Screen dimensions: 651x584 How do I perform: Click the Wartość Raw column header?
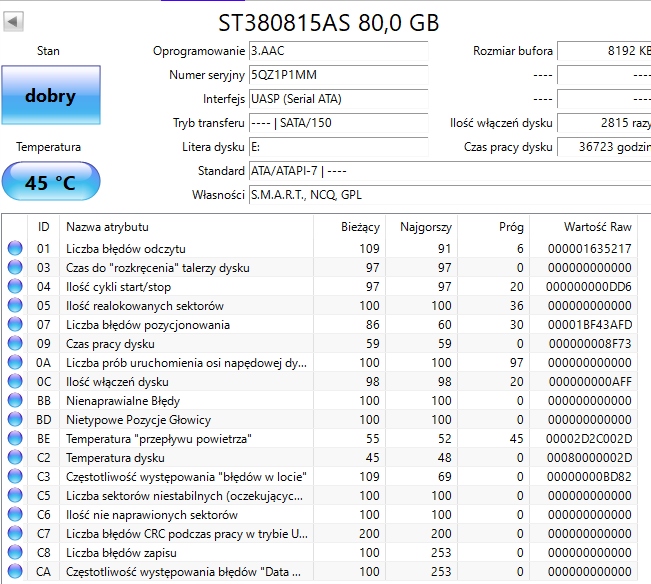pyautogui.click(x=597, y=227)
